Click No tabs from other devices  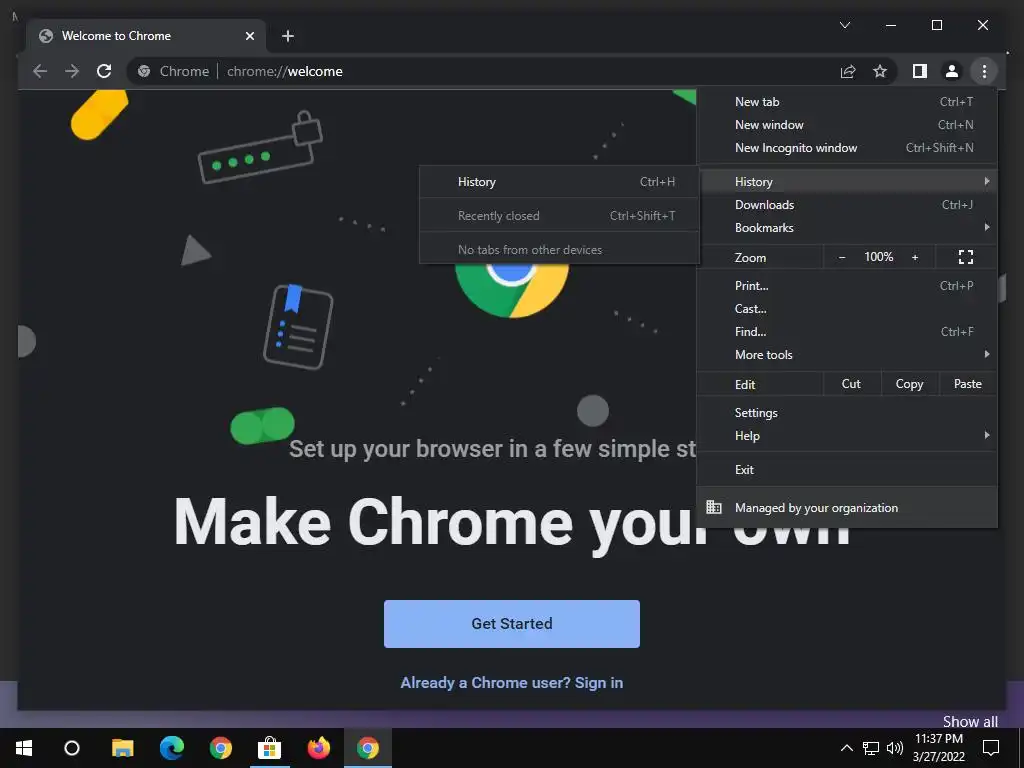coord(559,249)
